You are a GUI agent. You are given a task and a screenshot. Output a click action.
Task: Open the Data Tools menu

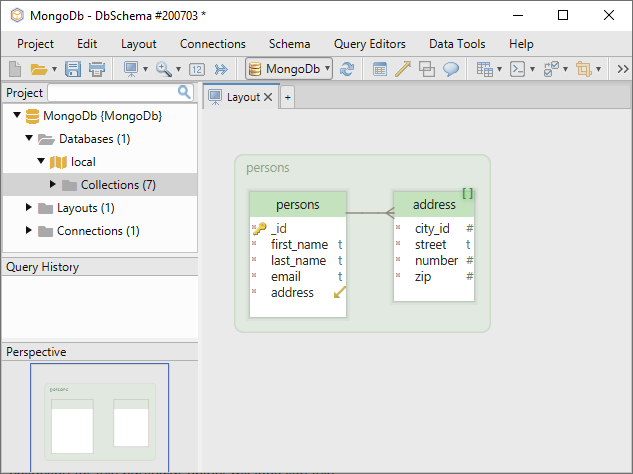tap(457, 44)
